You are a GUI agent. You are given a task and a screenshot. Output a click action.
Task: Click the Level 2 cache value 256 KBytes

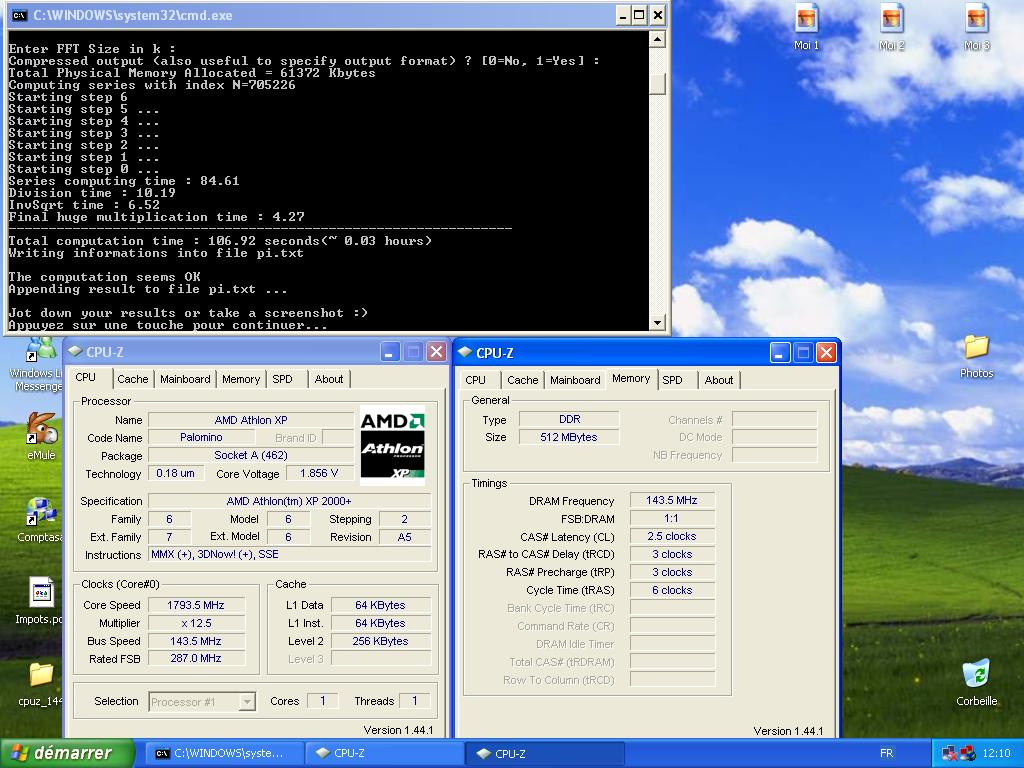380,641
